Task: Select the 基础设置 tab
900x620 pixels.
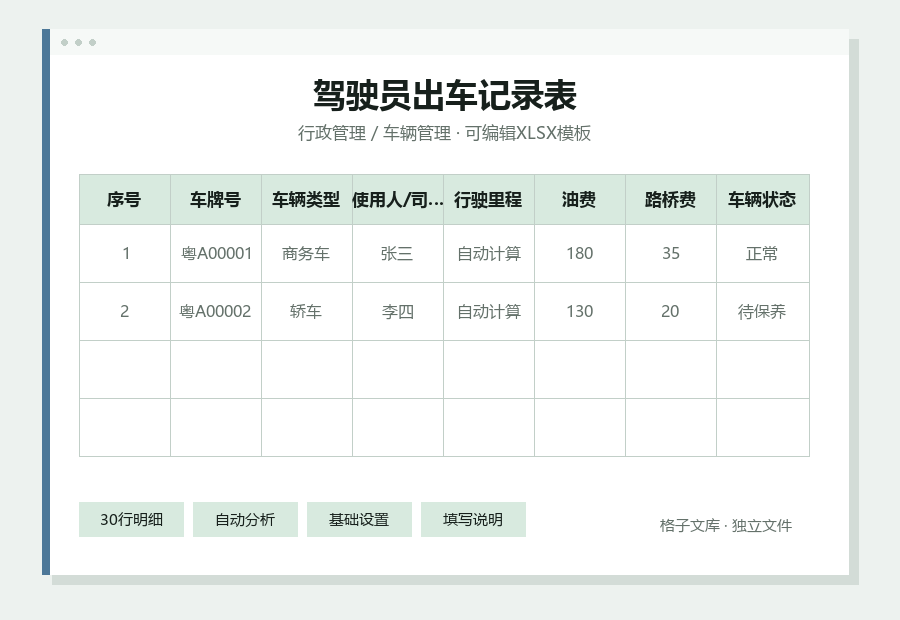Action: click(359, 520)
